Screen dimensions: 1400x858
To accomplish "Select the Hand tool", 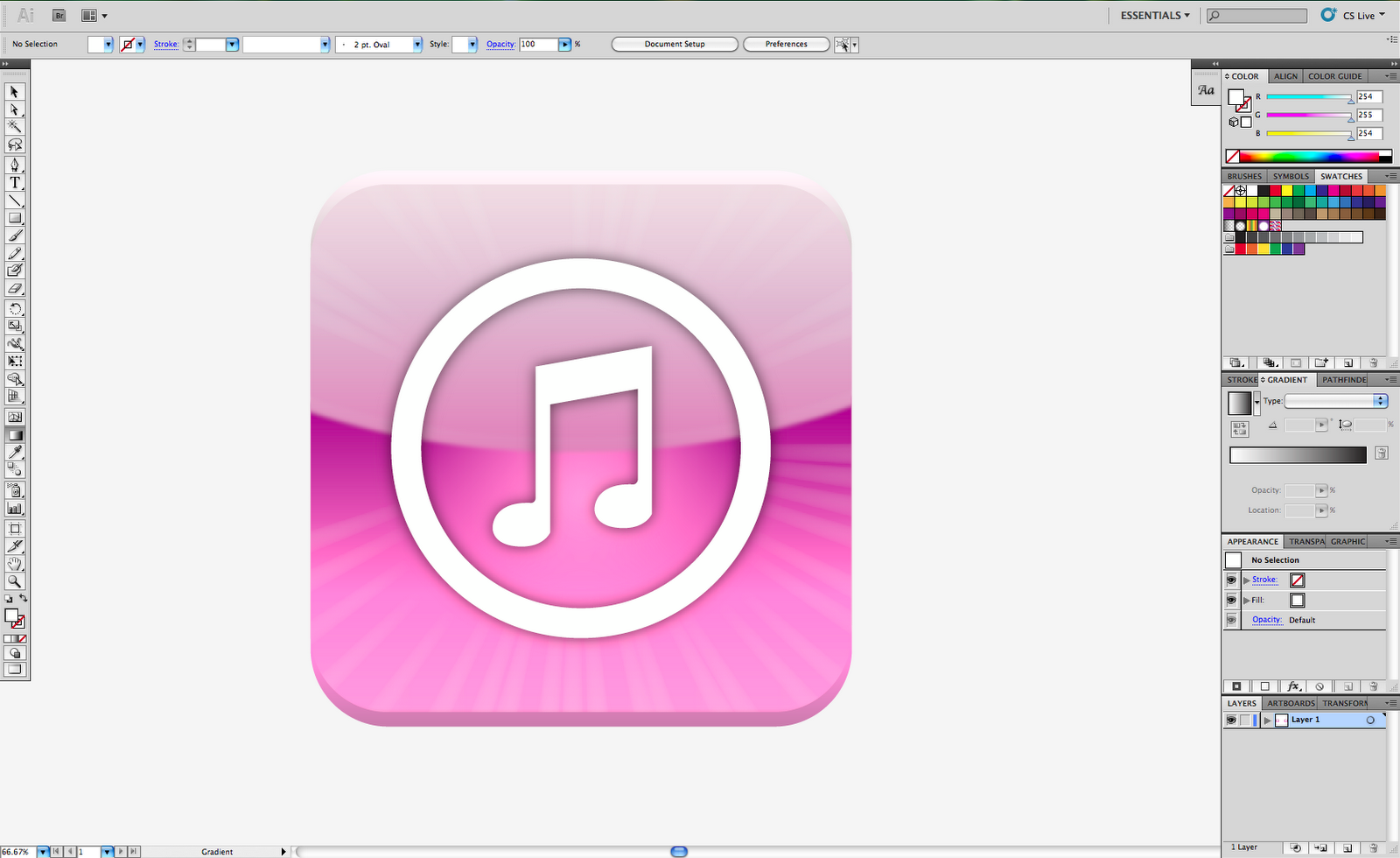I will (15, 564).
